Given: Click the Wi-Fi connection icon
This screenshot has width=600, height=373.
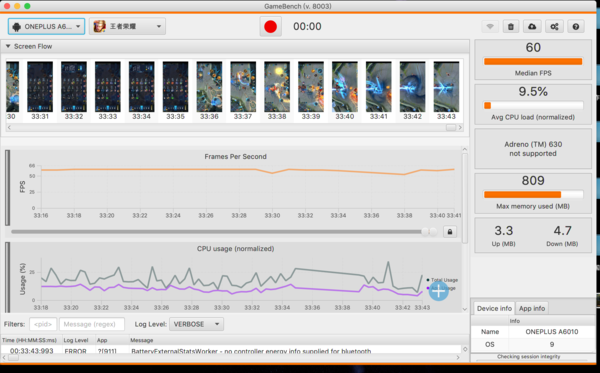Looking at the screenshot, I should 490,26.
